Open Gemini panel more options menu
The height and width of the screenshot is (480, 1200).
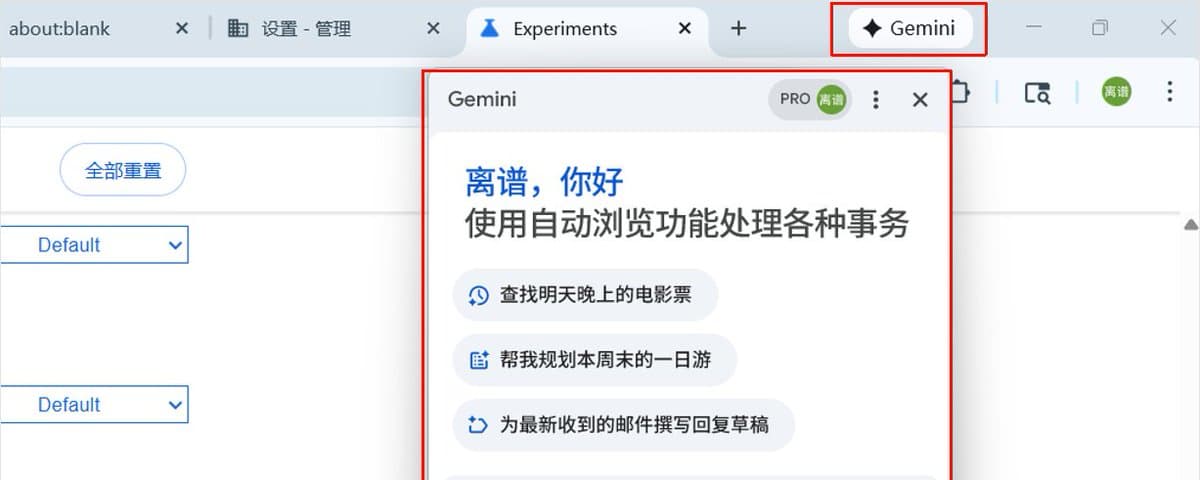point(876,99)
